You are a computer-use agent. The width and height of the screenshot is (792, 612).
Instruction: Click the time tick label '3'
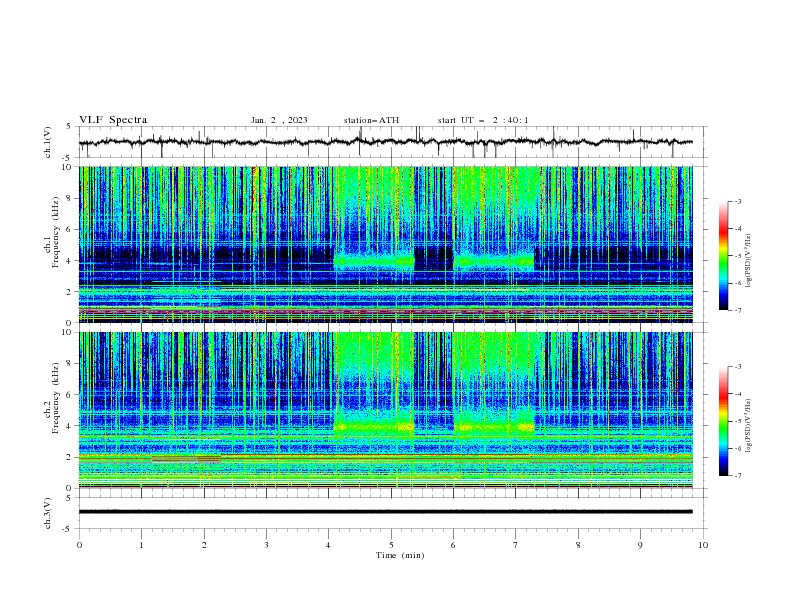[x=266, y=545]
